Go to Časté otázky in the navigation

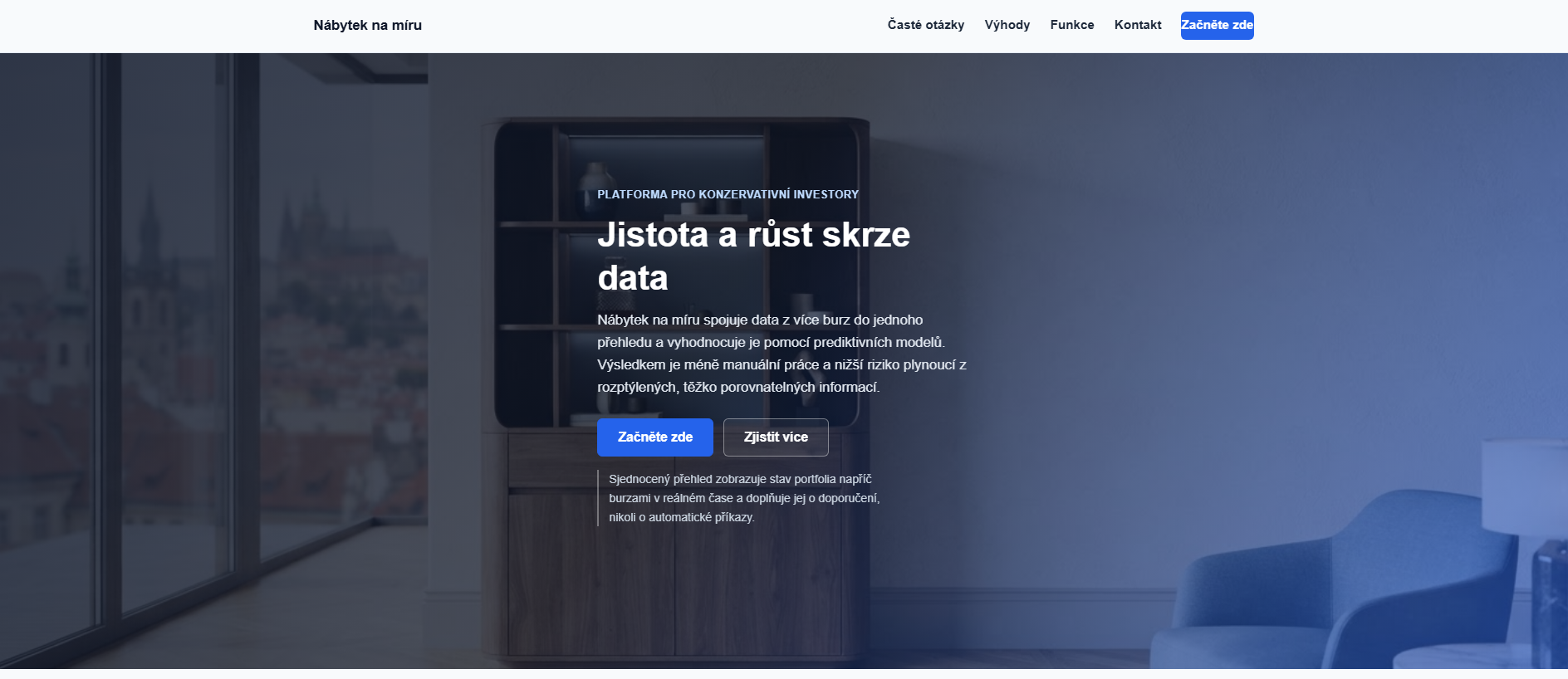pyautogui.click(x=925, y=25)
